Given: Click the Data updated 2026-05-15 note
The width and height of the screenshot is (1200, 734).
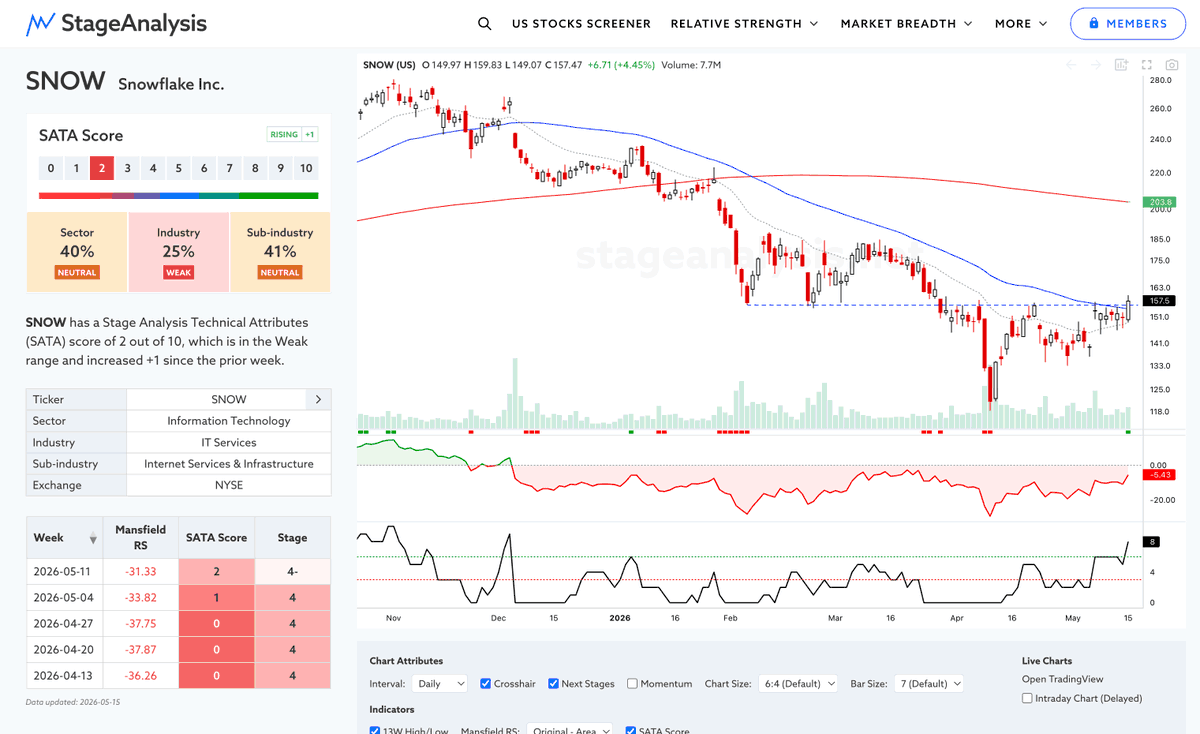Looking at the screenshot, I should point(71,702).
